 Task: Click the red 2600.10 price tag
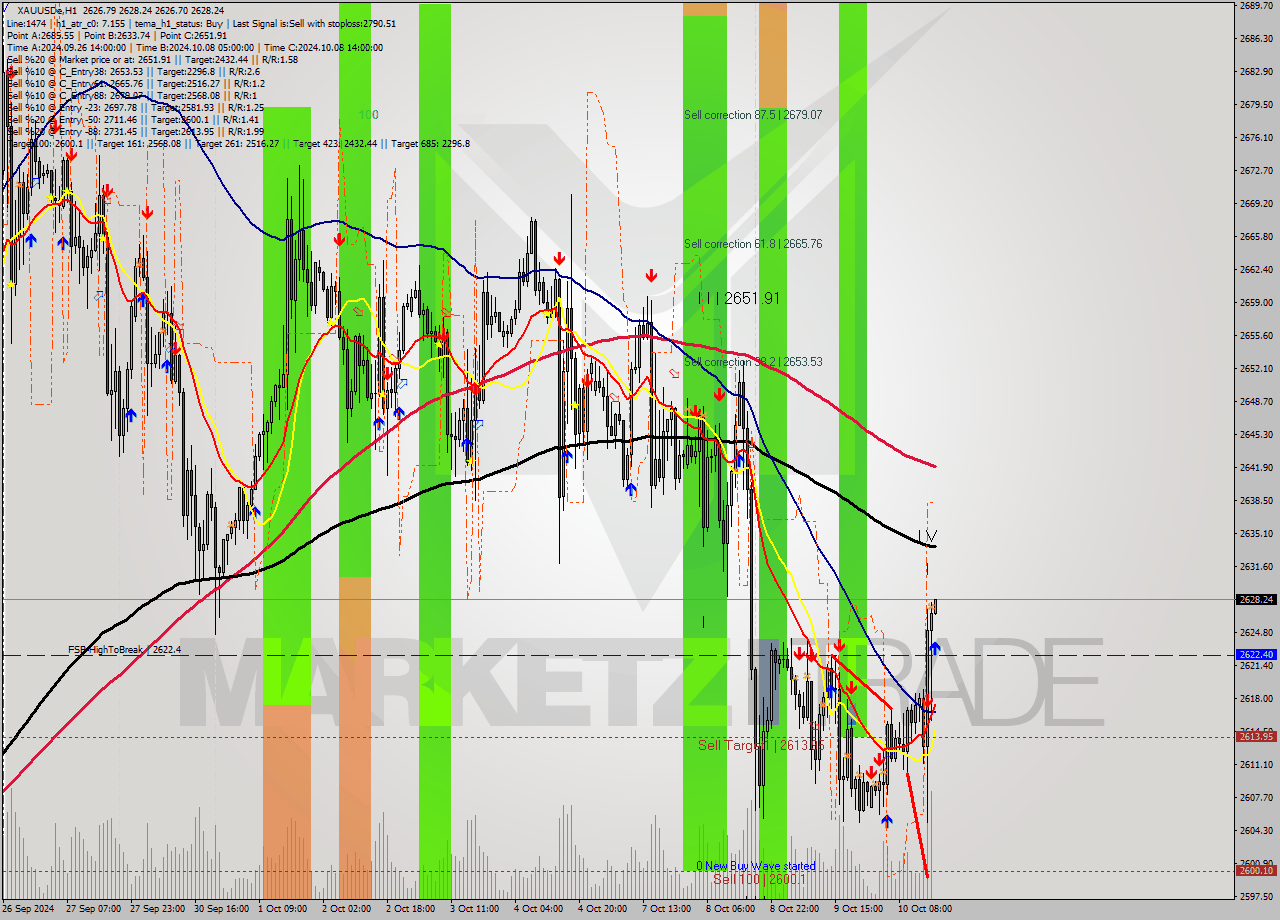[1256, 870]
